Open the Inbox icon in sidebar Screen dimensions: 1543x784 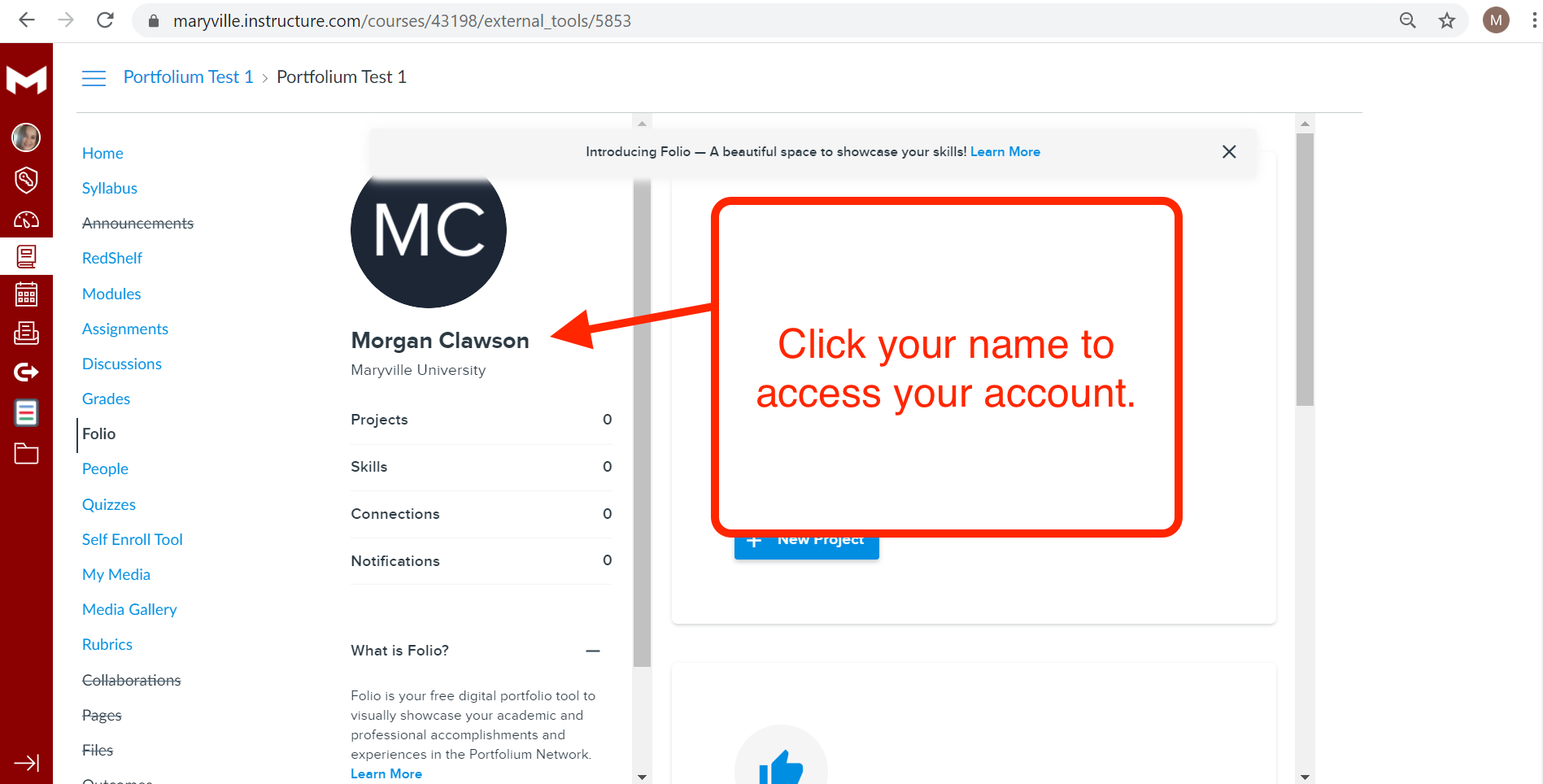pyautogui.click(x=26, y=333)
